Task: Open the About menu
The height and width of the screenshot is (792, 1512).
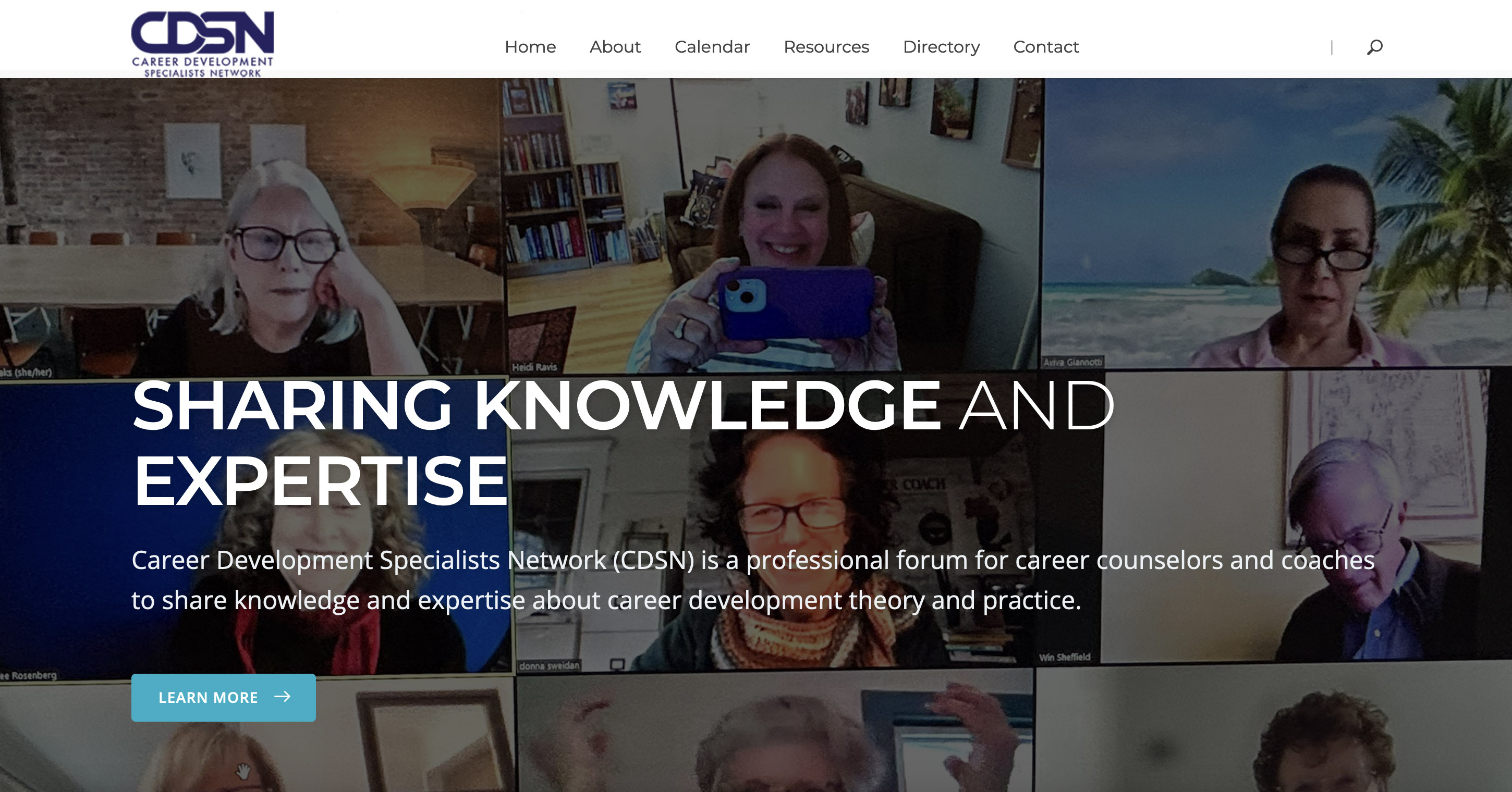Action: [615, 47]
